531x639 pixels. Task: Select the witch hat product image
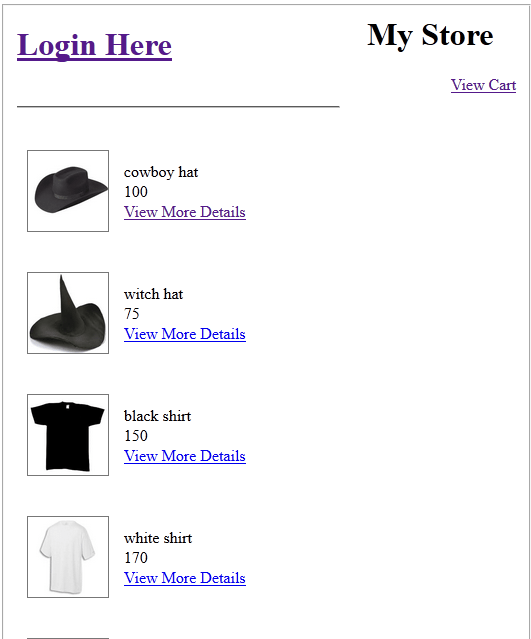68,313
